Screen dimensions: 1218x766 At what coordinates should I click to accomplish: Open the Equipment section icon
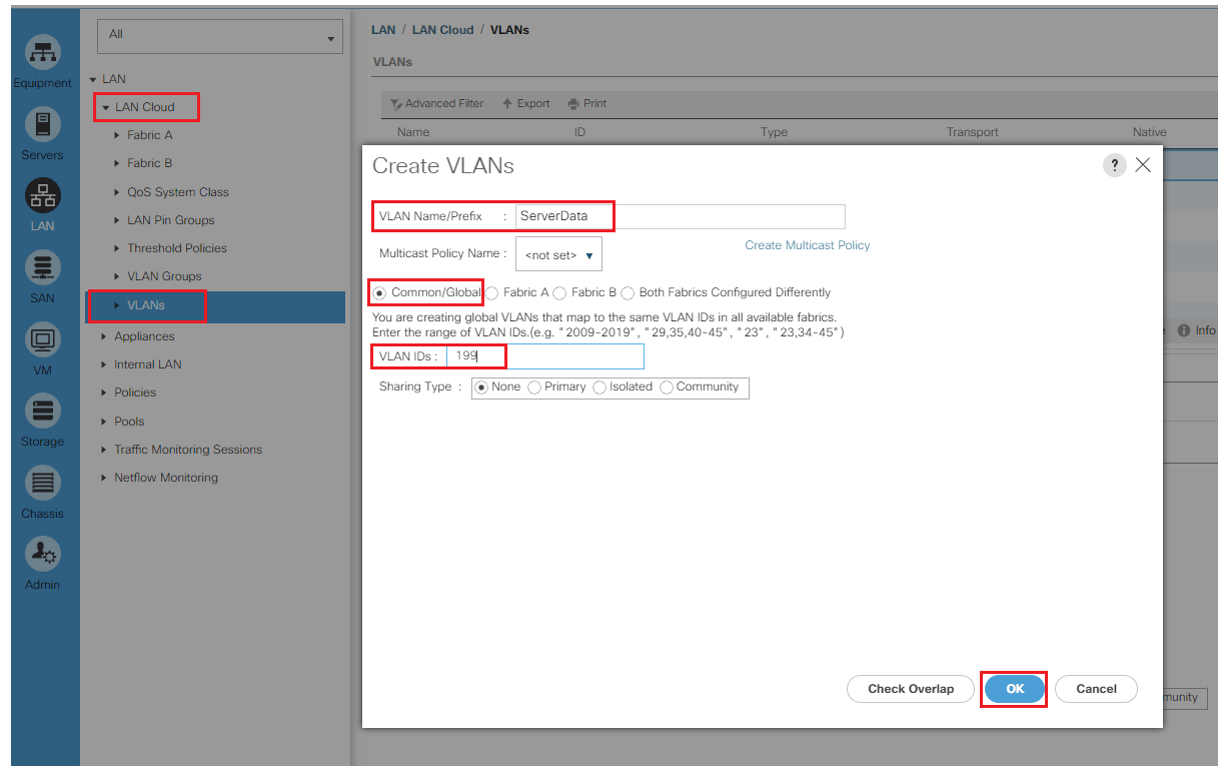click(42, 54)
